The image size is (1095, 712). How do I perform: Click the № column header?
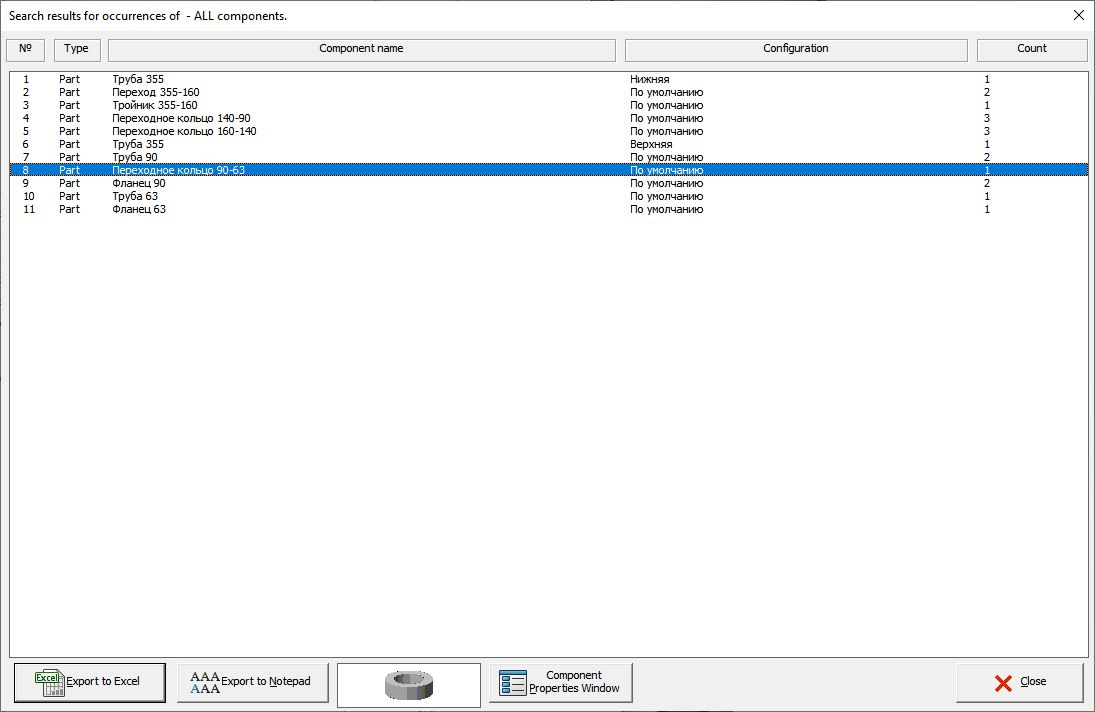[x=26, y=49]
